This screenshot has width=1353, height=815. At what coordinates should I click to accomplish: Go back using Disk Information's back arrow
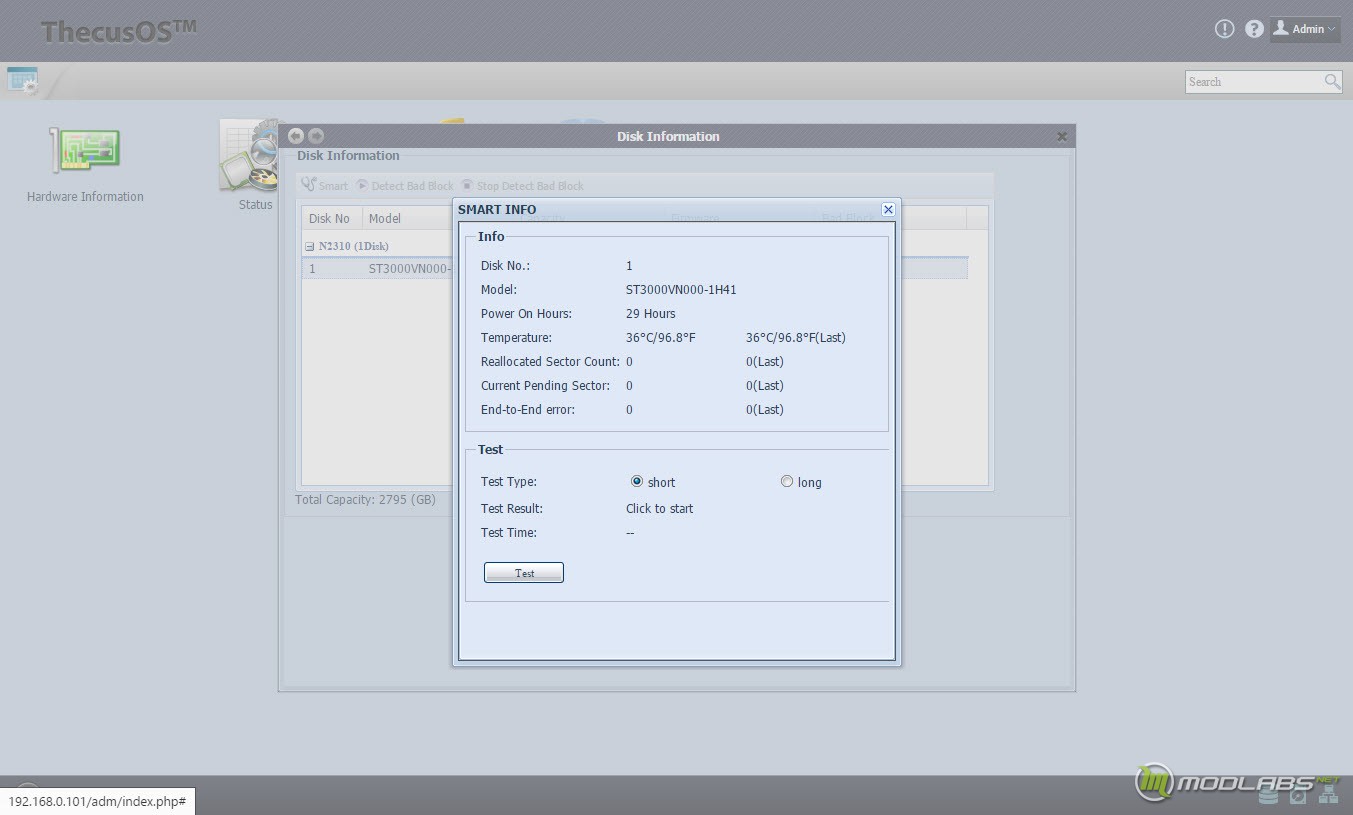coord(296,136)
